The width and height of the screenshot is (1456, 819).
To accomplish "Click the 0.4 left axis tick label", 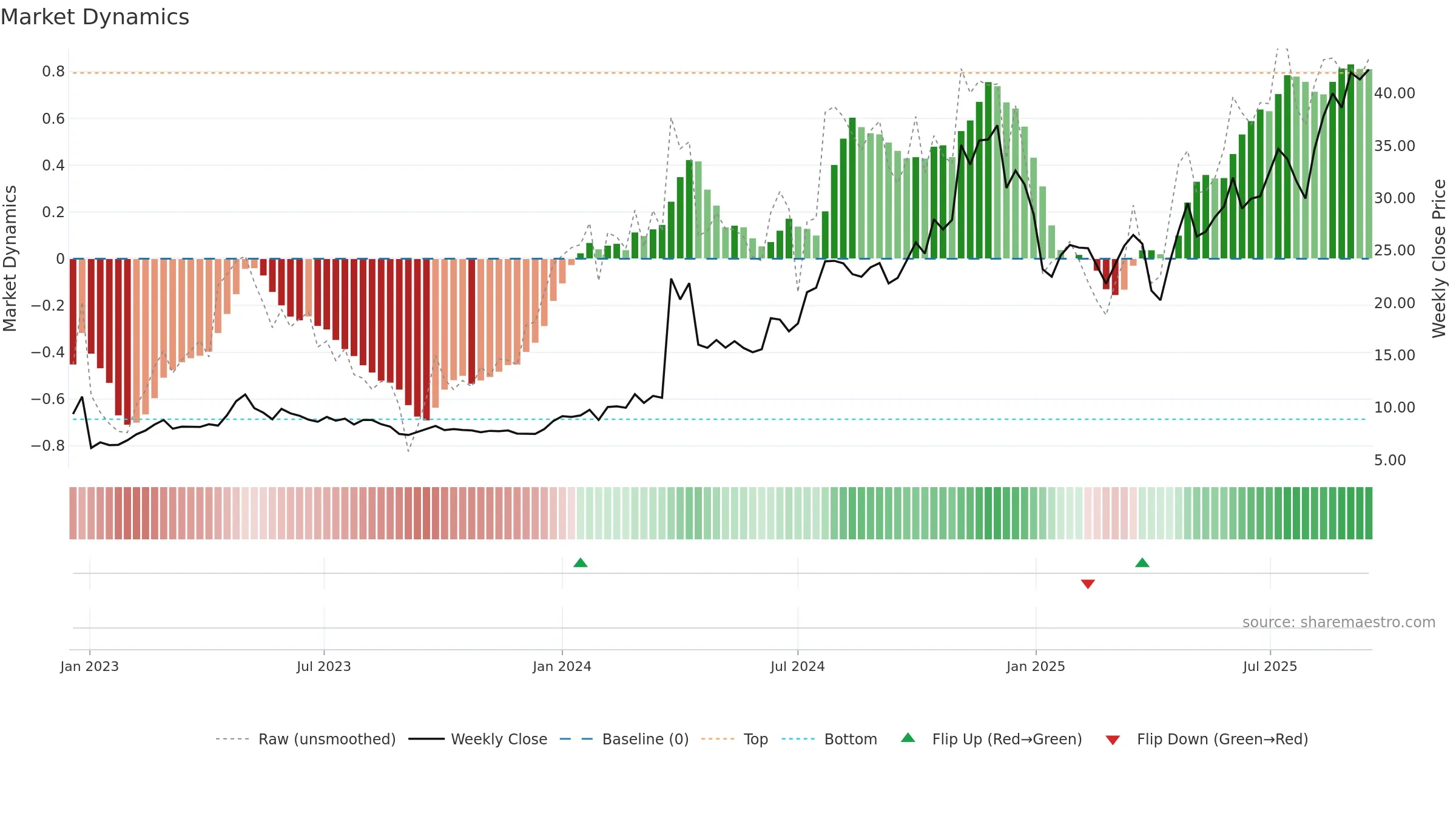I will pos(53,165).
